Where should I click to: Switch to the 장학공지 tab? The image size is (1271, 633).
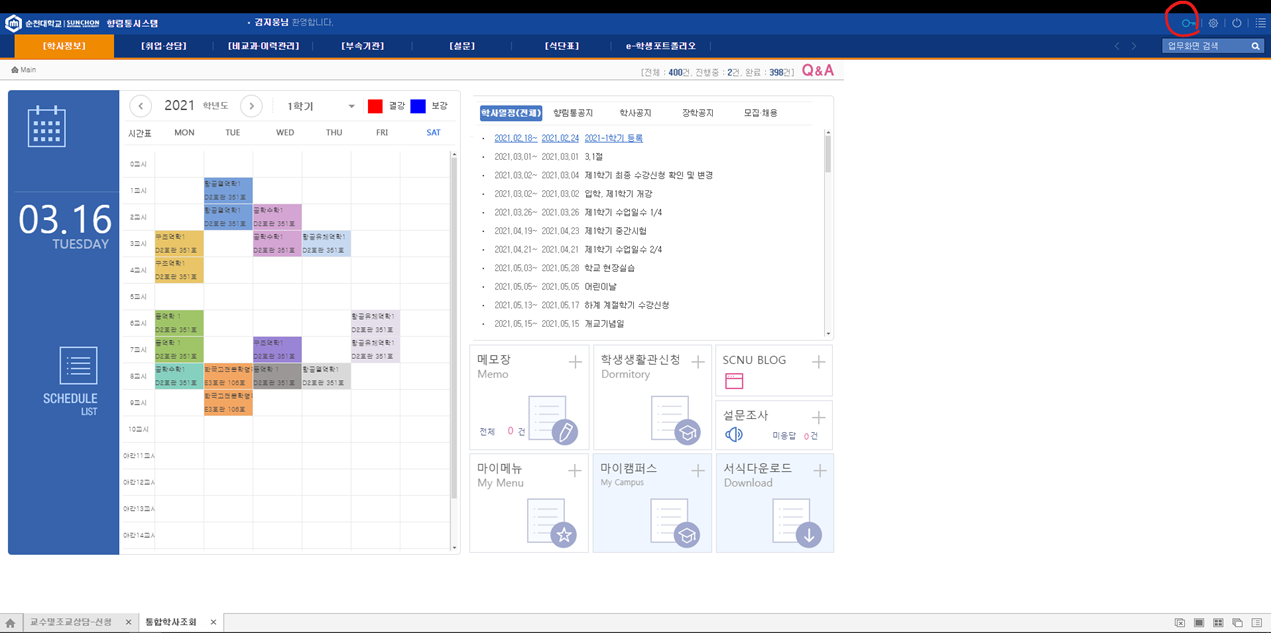tap(697, 113)
